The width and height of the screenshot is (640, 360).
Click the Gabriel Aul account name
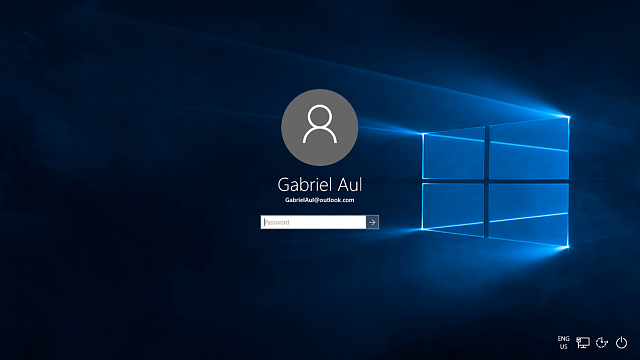tap(320, 184)
